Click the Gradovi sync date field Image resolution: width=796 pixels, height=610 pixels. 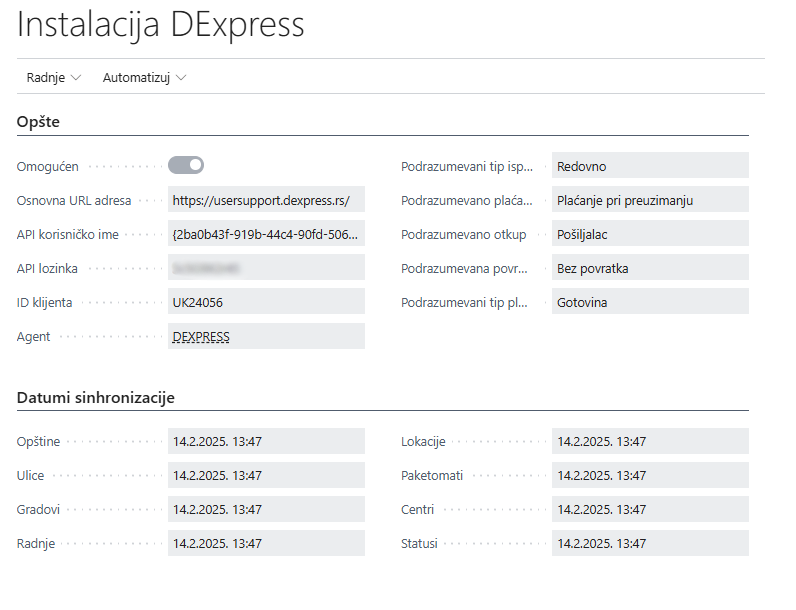tap(266, 509)
